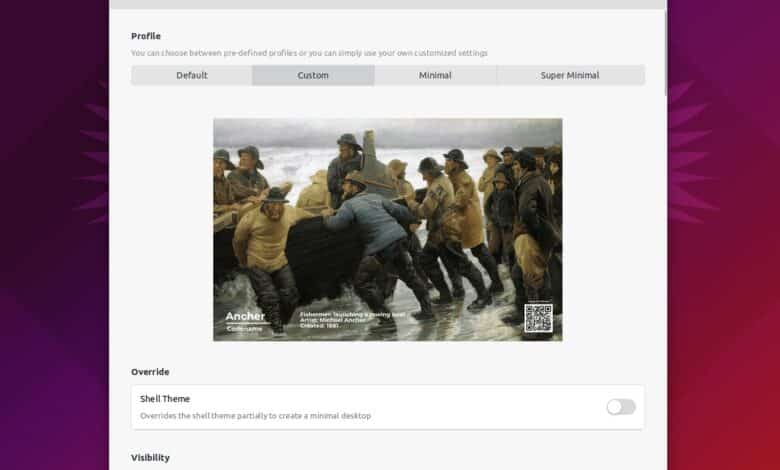The image size is (780, 470).
Task: Select the Minimal profile
Action: tap(435, 76)
